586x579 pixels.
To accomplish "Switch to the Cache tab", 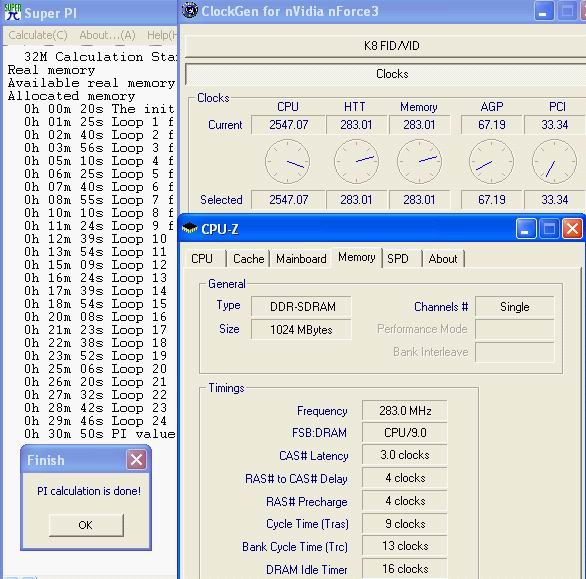I will point(248,259).
